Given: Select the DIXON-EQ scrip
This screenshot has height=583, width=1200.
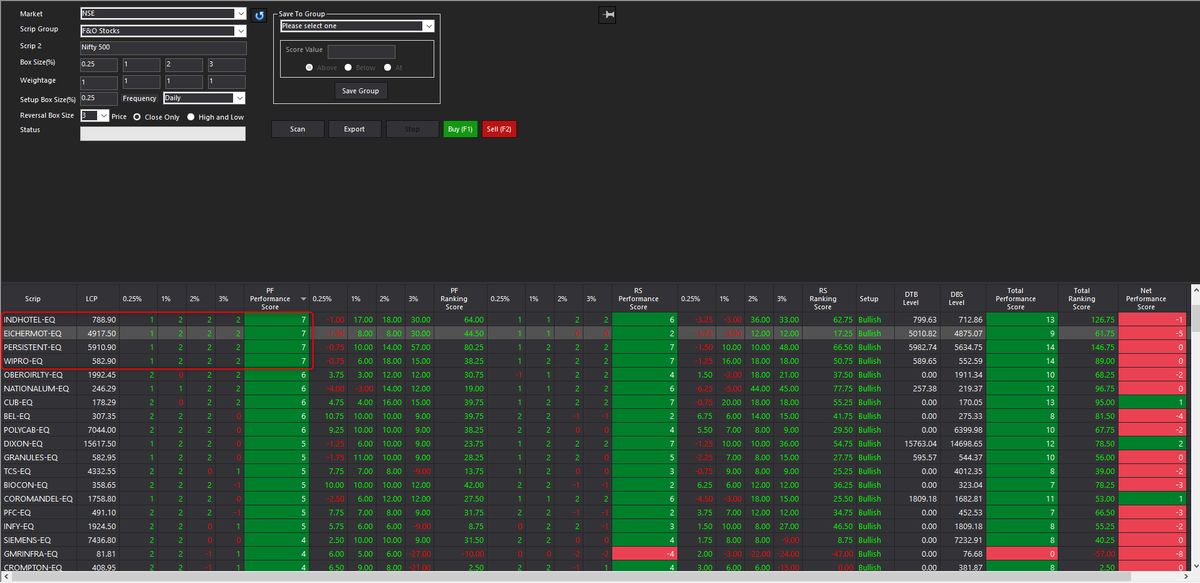Looking at the screenshot, I should pos(24,443).
